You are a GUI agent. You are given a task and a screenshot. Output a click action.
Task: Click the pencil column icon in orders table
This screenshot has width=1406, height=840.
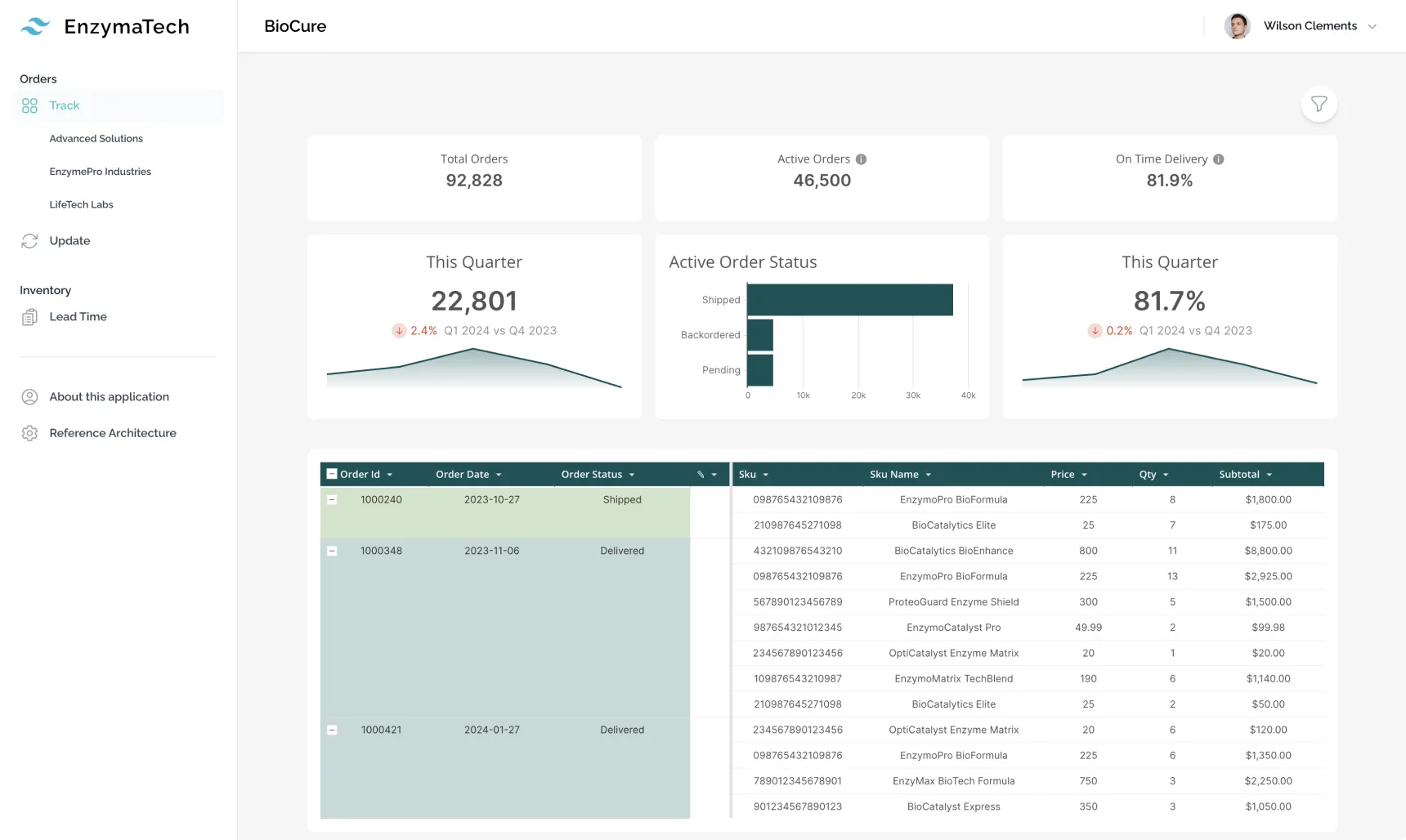click(x=699, y=474)
